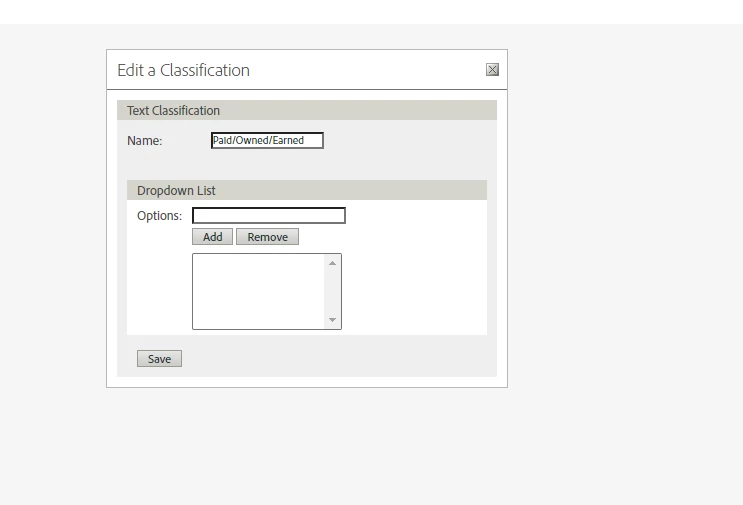
Task: Save the classification
Action: pyautogui.click(x=159, y=359)
